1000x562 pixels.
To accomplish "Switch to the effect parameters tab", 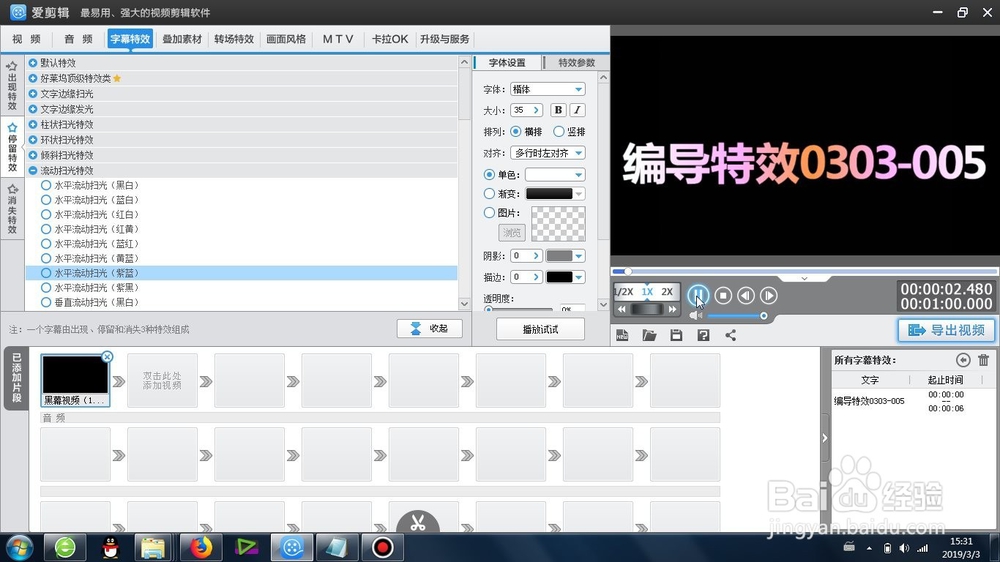I will [x=577, y=63].
